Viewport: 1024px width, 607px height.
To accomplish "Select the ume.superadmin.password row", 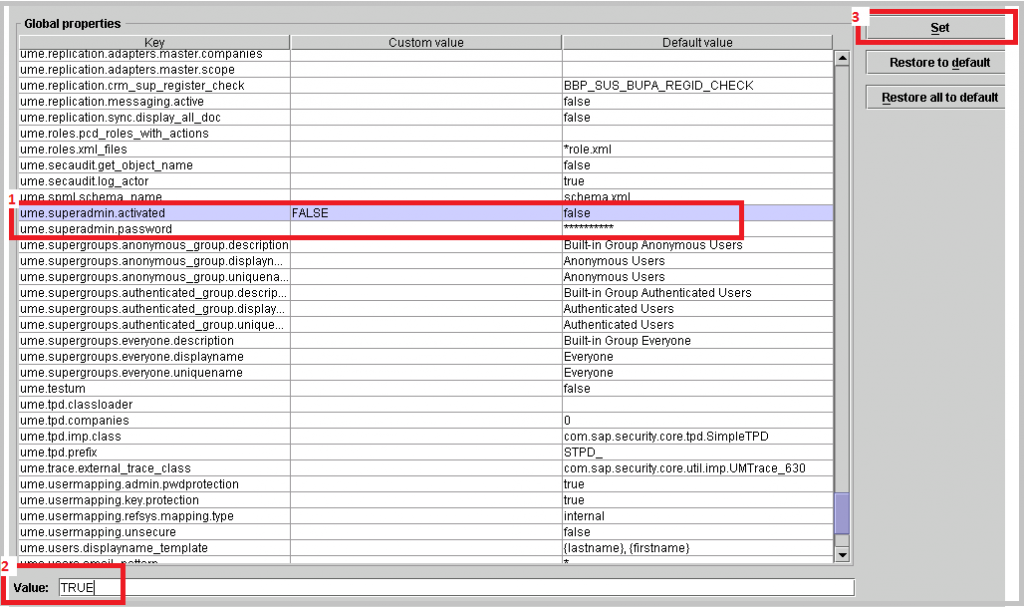I will pyautogui.click(x=150, y=229).
